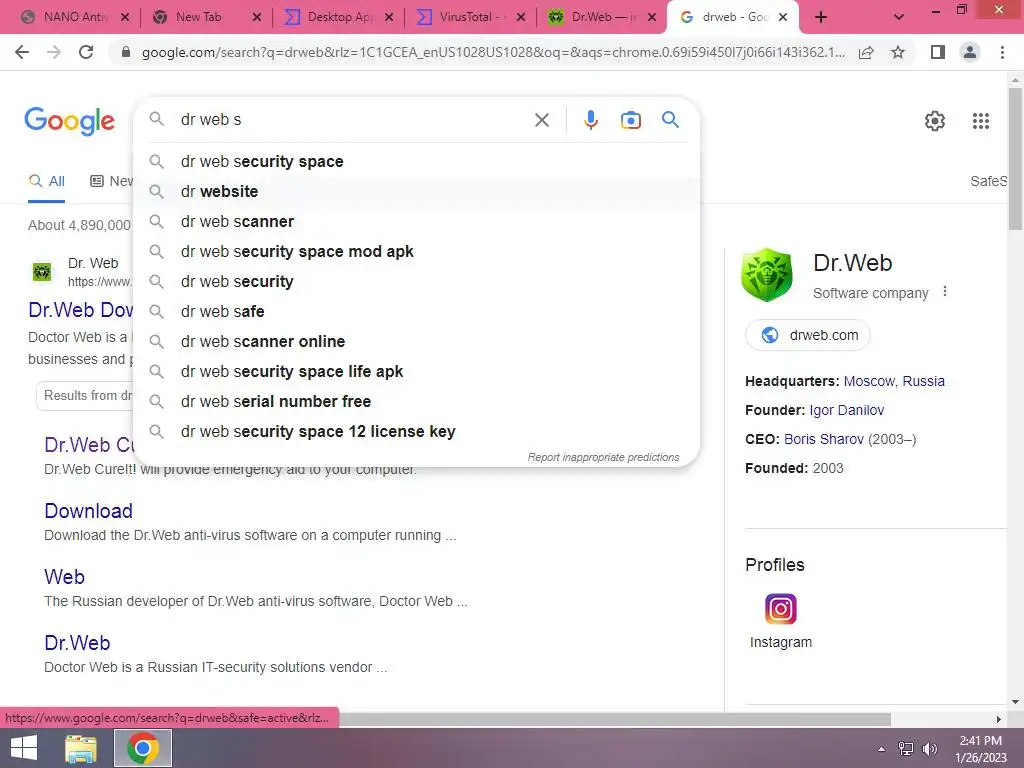The width and height of the screenshot is (1024, 768).
Task: Choose suggestion 'dr web security'
Action: point(417,281)
